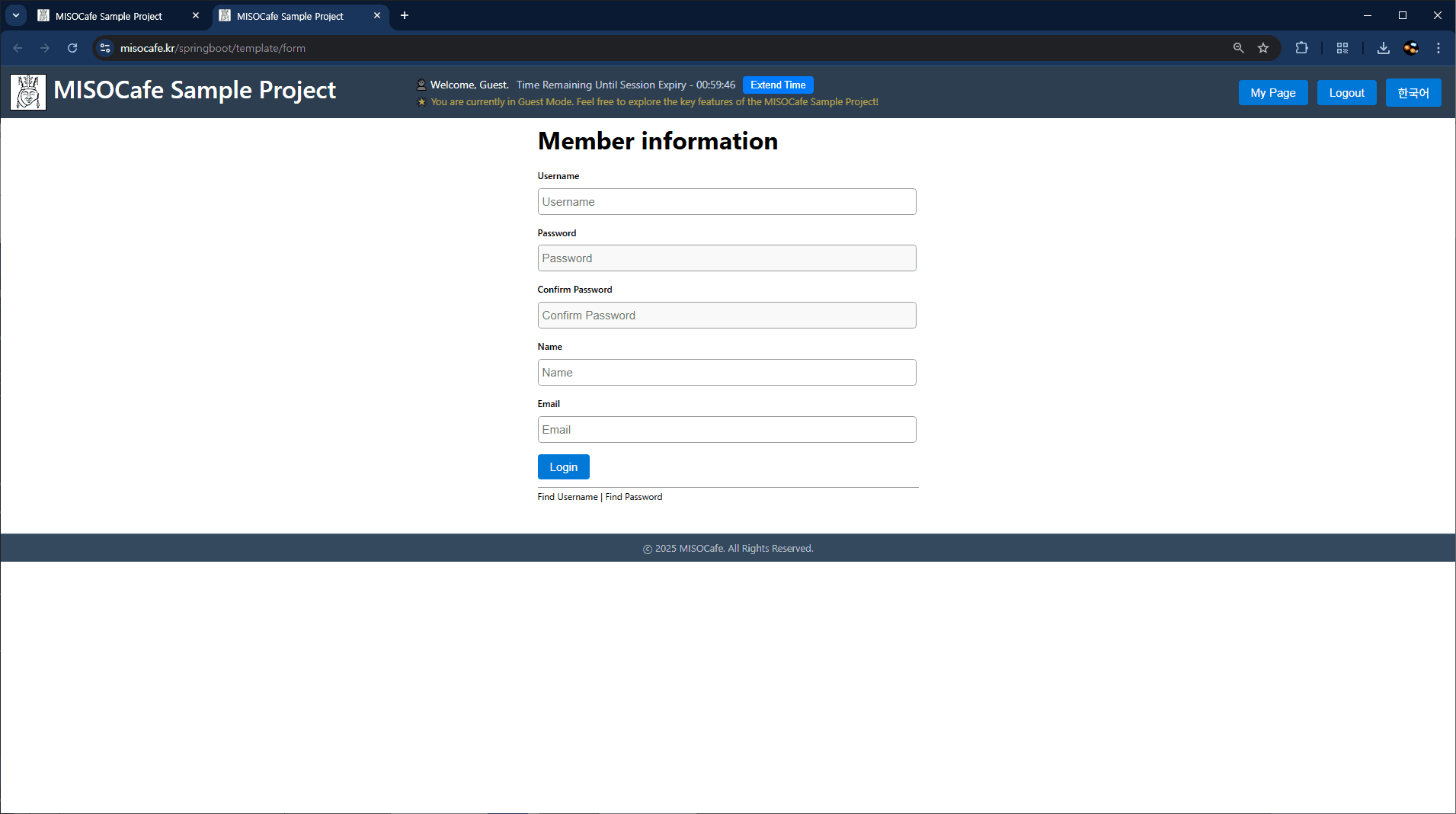
Task: Open a new browser tab
Action: pyautogui.click(x=405, y=15)
